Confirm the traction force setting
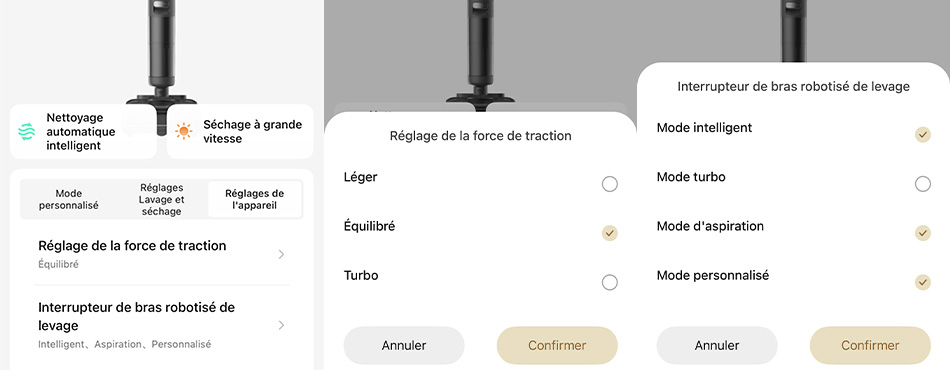 coord(557,346)
